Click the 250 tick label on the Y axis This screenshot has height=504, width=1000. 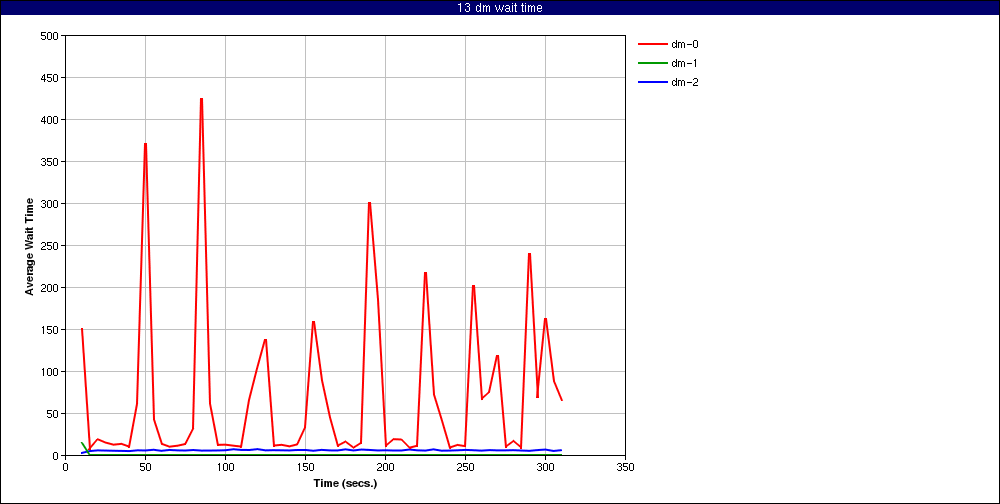point(50,246)
